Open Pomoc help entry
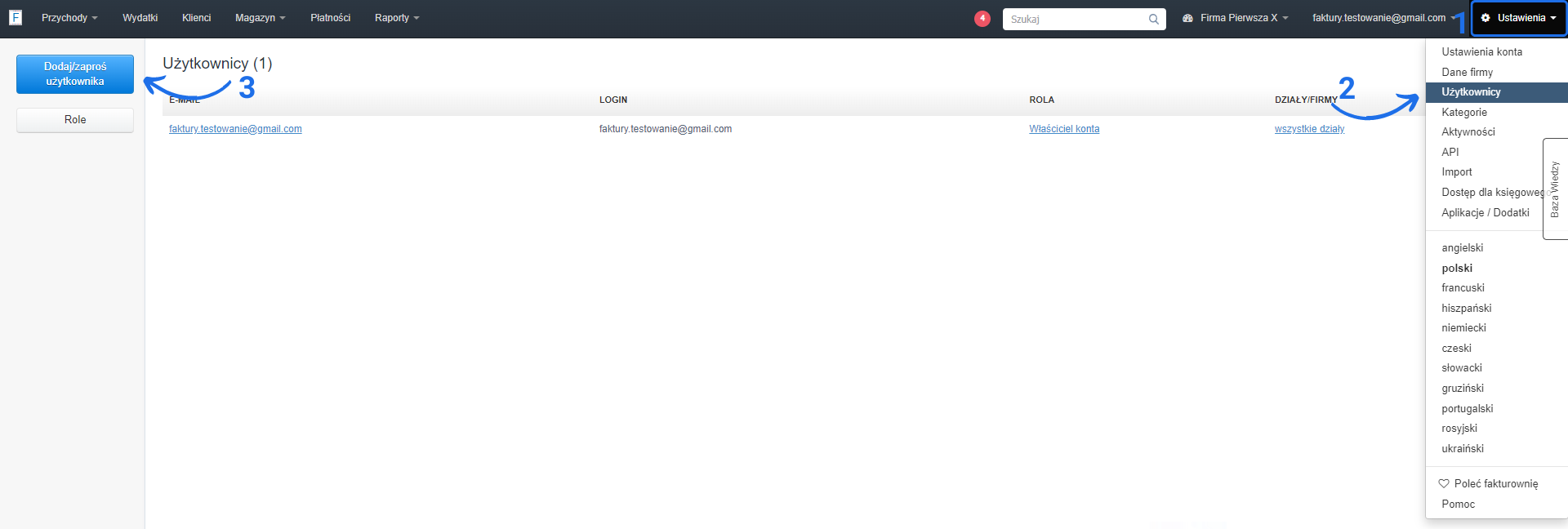Viewport: 1568px width, 529px height. click(1458, 504)
